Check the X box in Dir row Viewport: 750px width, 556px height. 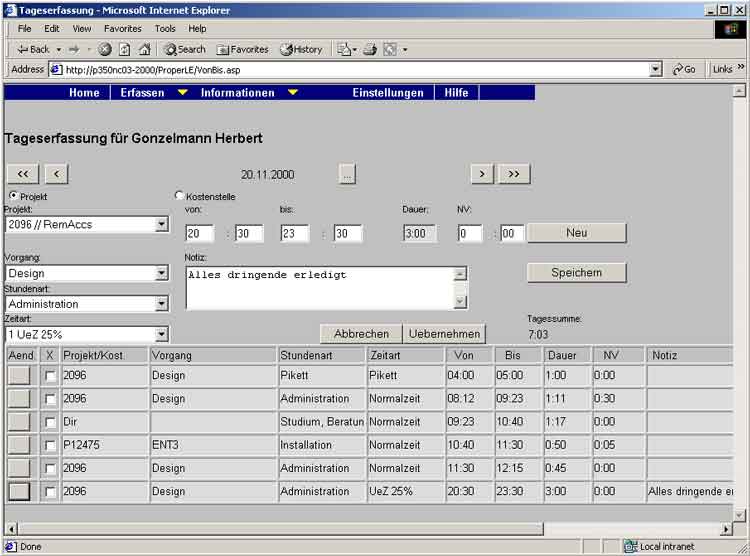click(x=50, y=422)
